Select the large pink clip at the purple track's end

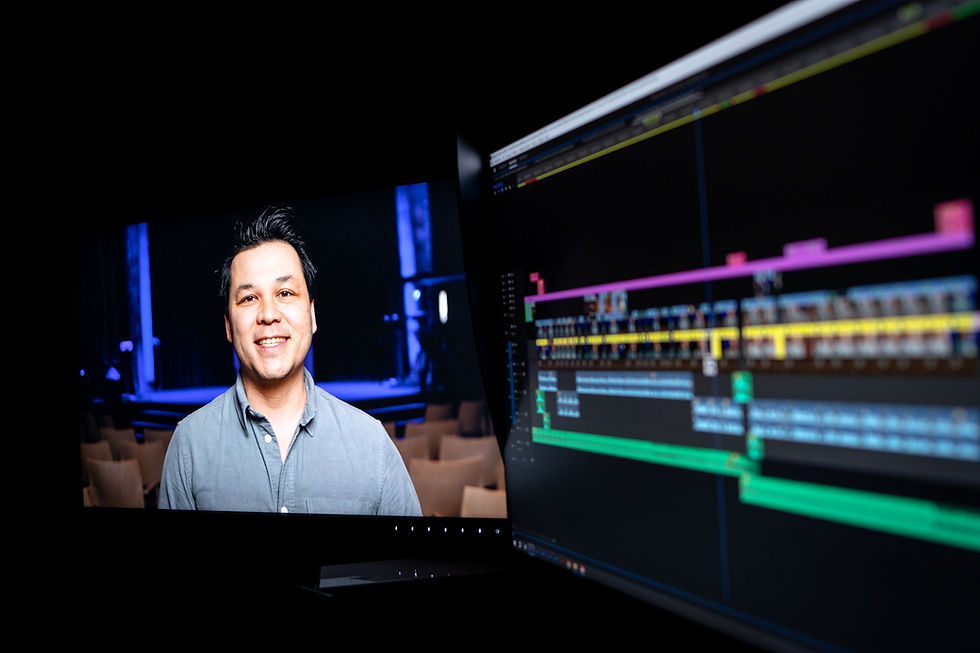tap(954, 217)
